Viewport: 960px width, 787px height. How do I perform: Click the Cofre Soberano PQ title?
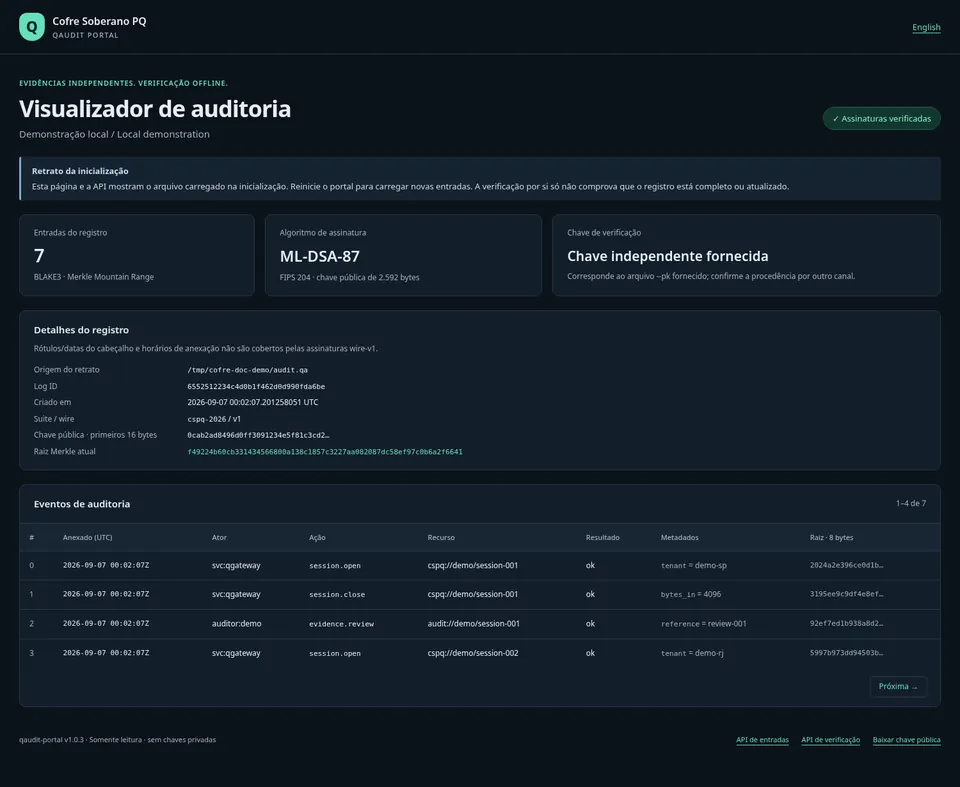point(99,21)
